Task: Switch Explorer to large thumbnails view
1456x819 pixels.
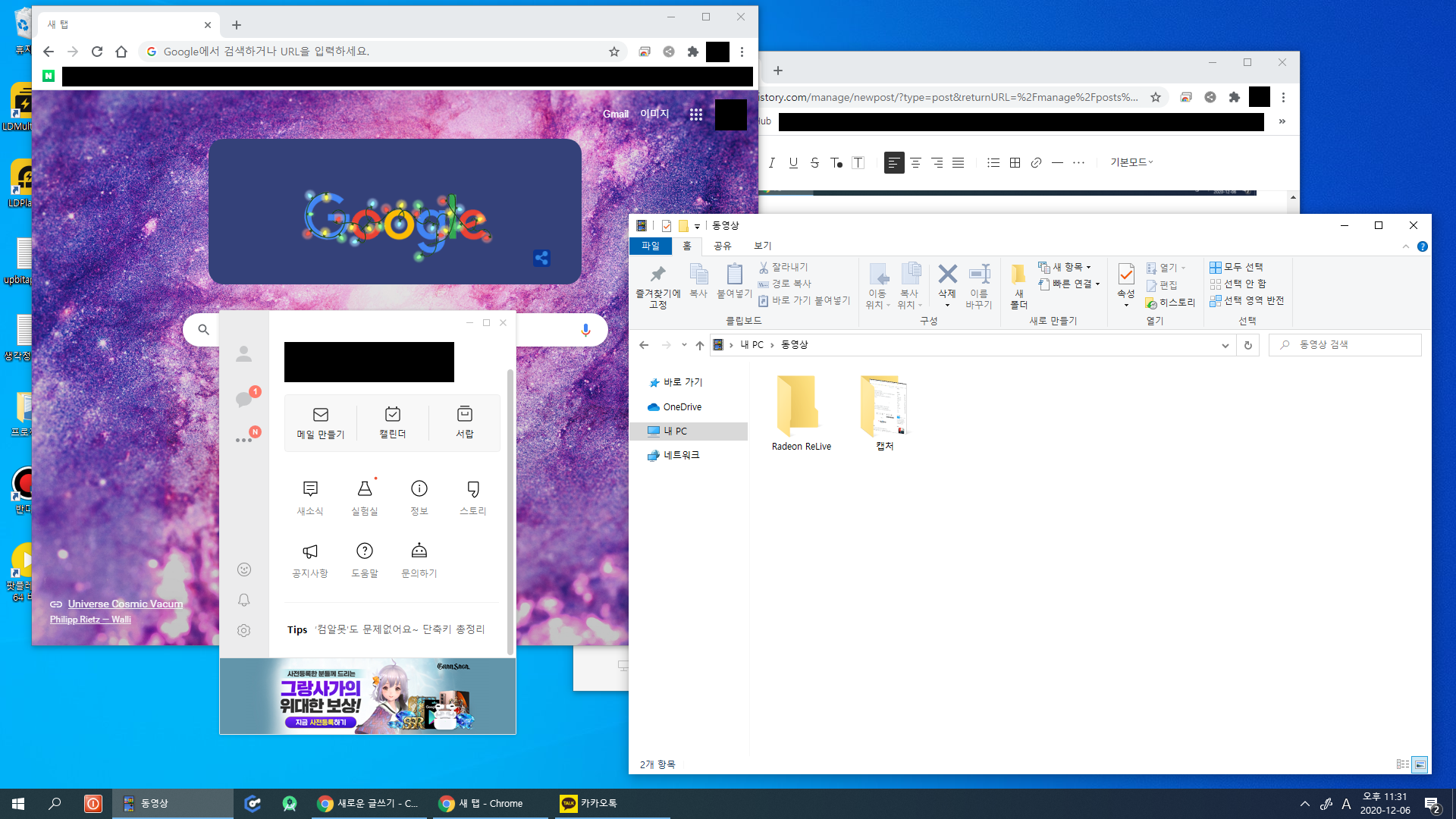Action: coord(1420,764)
